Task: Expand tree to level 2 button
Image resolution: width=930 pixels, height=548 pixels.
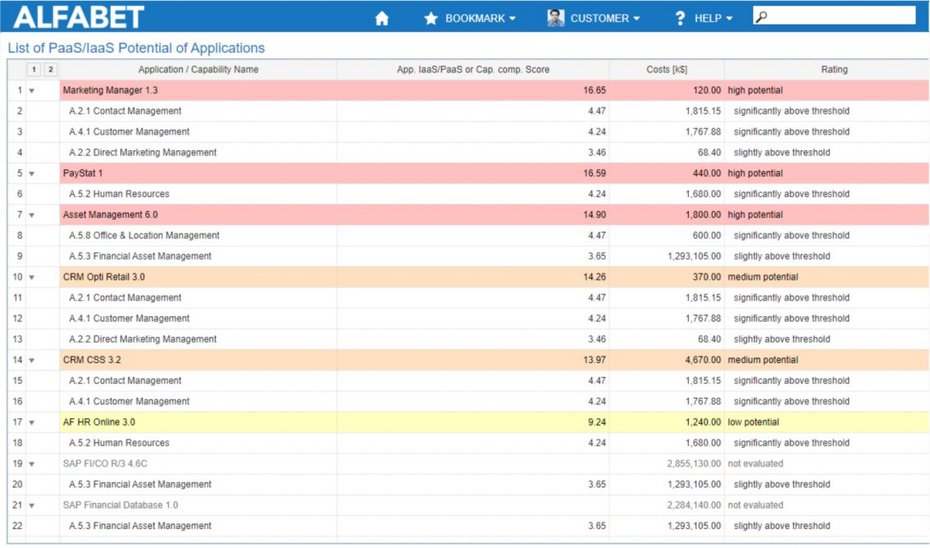Action: click(50, 69)
